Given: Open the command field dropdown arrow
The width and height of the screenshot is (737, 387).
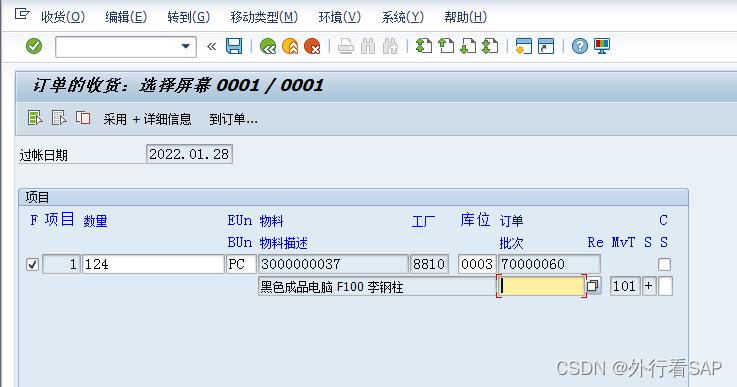Looking at the screenshot, I should [186, 47].
